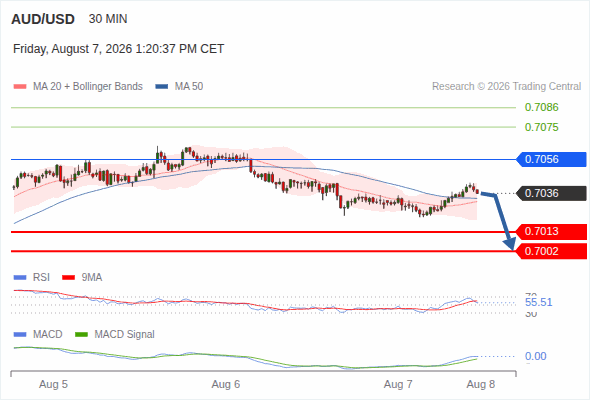Click the black 0.7036 current price tag

tap(551, 193)
